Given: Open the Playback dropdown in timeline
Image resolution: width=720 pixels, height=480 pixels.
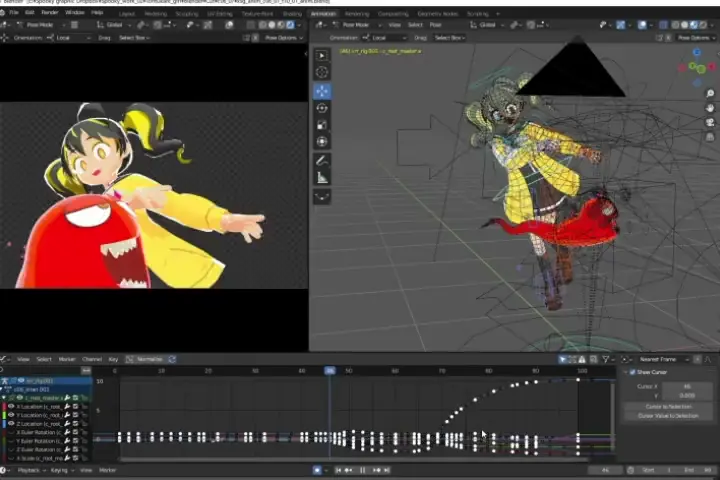Looking at the screenshot, I should (31, 470).
